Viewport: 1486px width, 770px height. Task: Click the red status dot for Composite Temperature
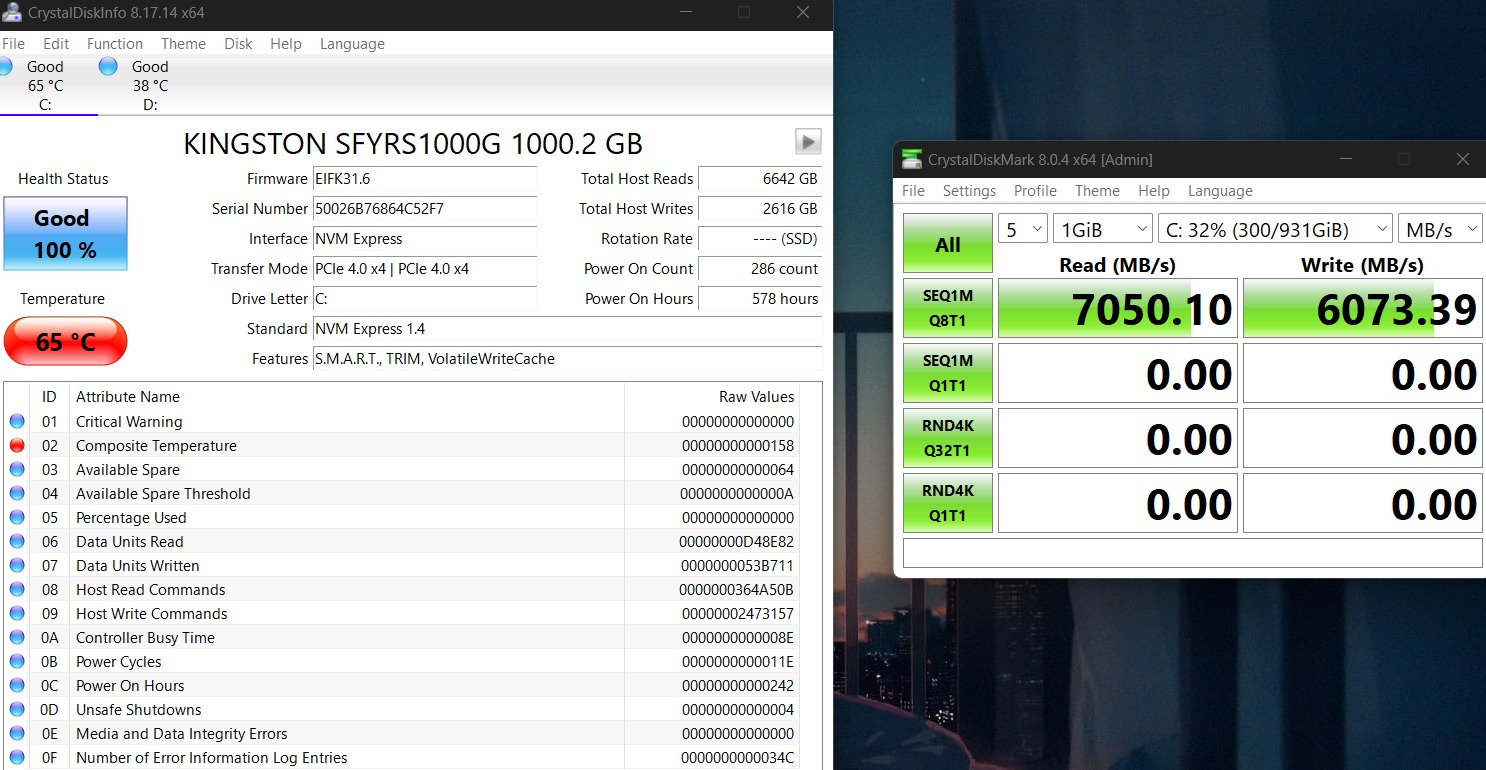(17, 445)
